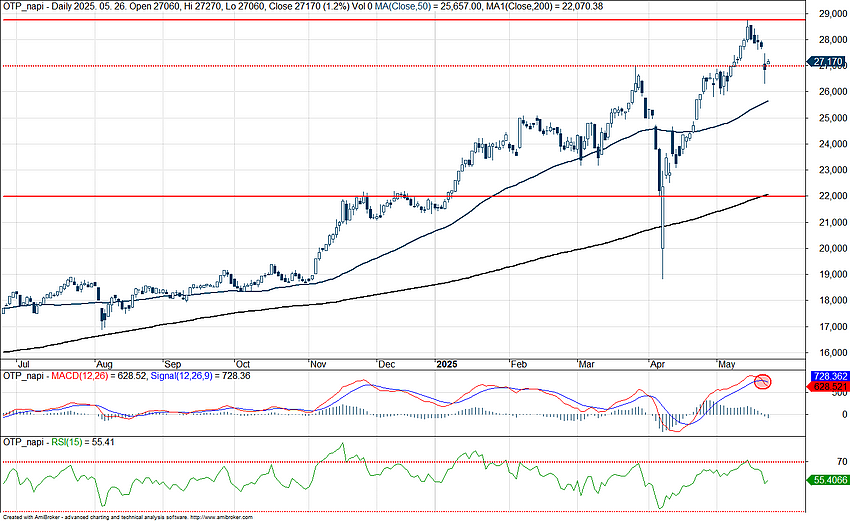
Task: Click the 0 level label in MACD pane
Action: [x=845, y=414]
